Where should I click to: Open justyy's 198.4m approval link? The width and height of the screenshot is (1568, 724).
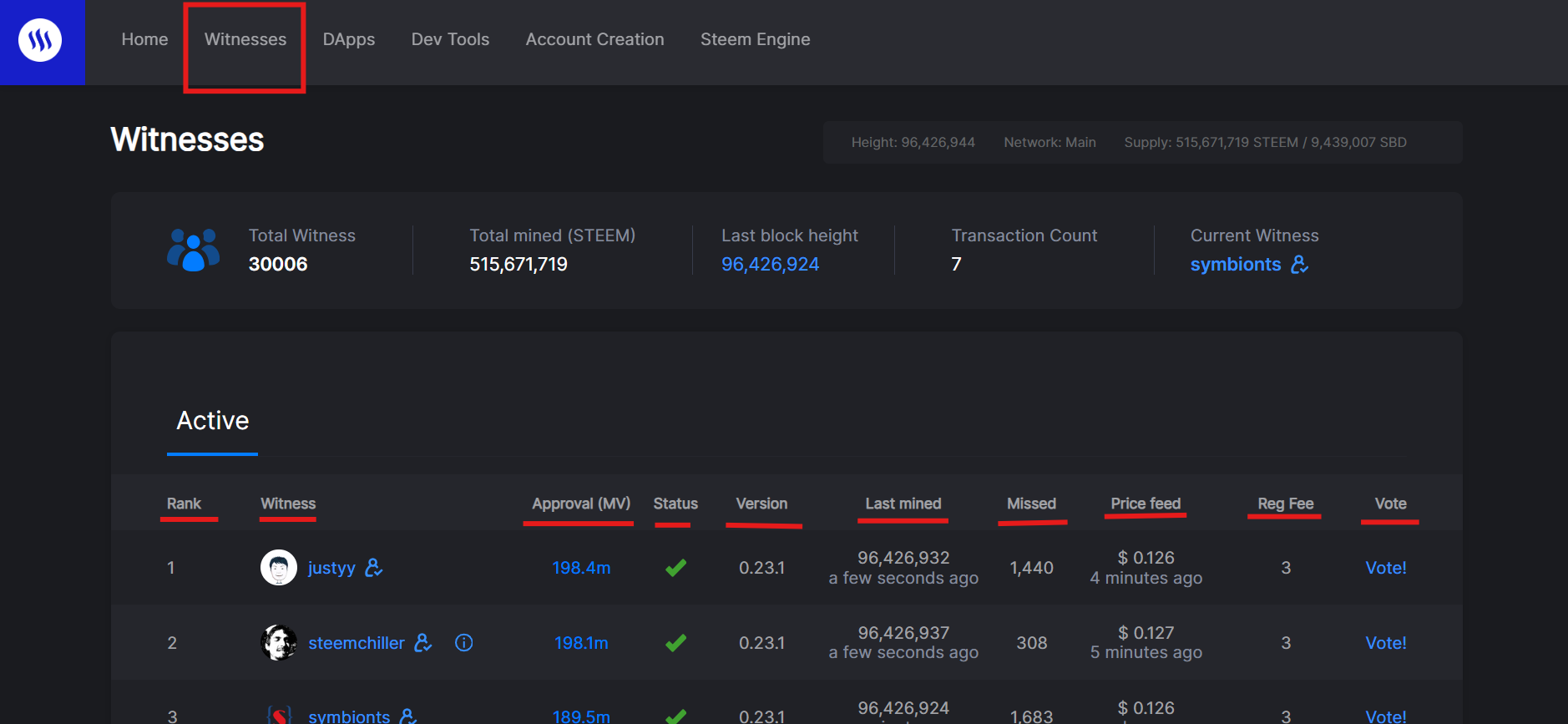(x=581, y=568)
